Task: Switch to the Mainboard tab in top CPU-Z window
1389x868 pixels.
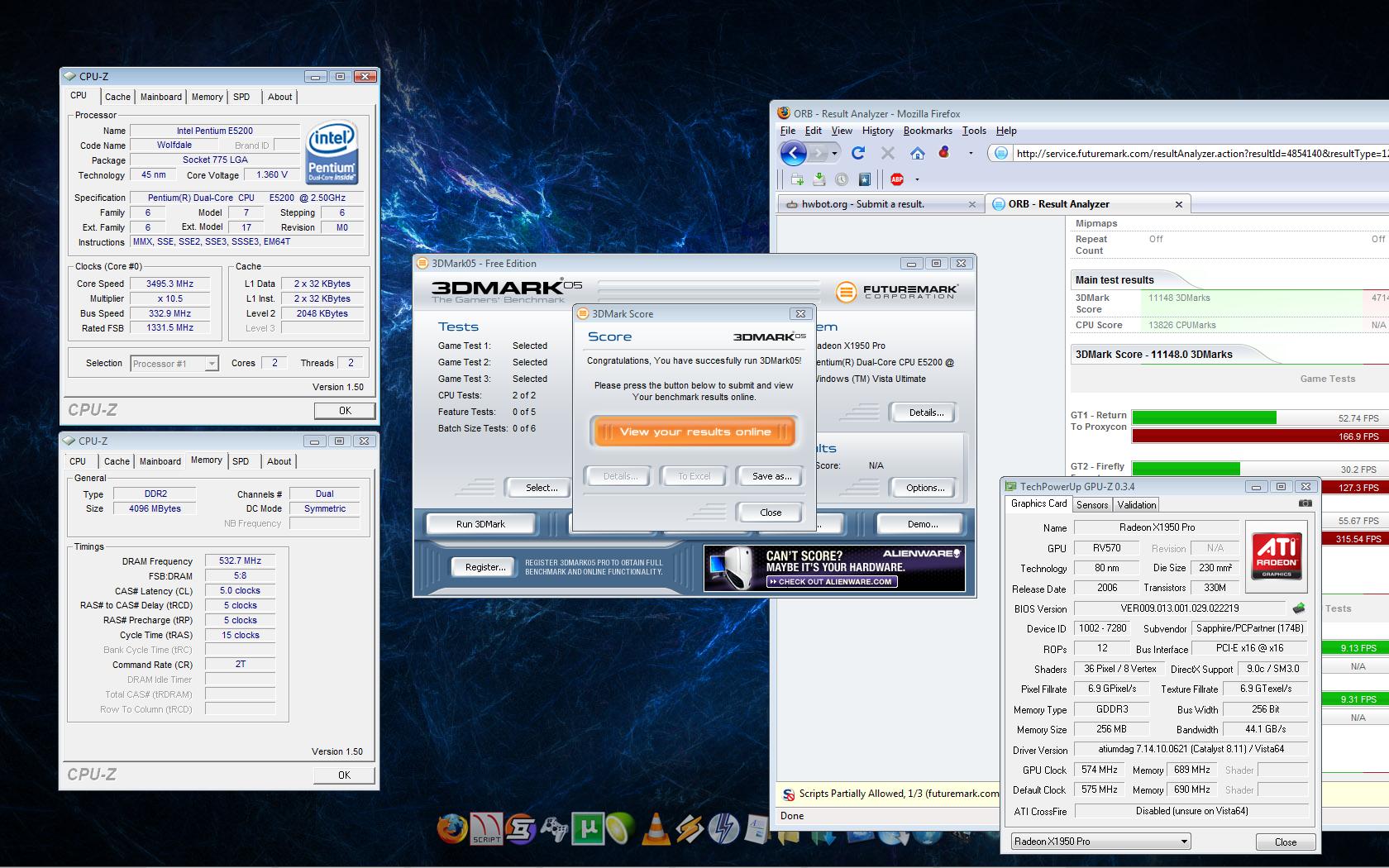Action: (x=160, y=97)
